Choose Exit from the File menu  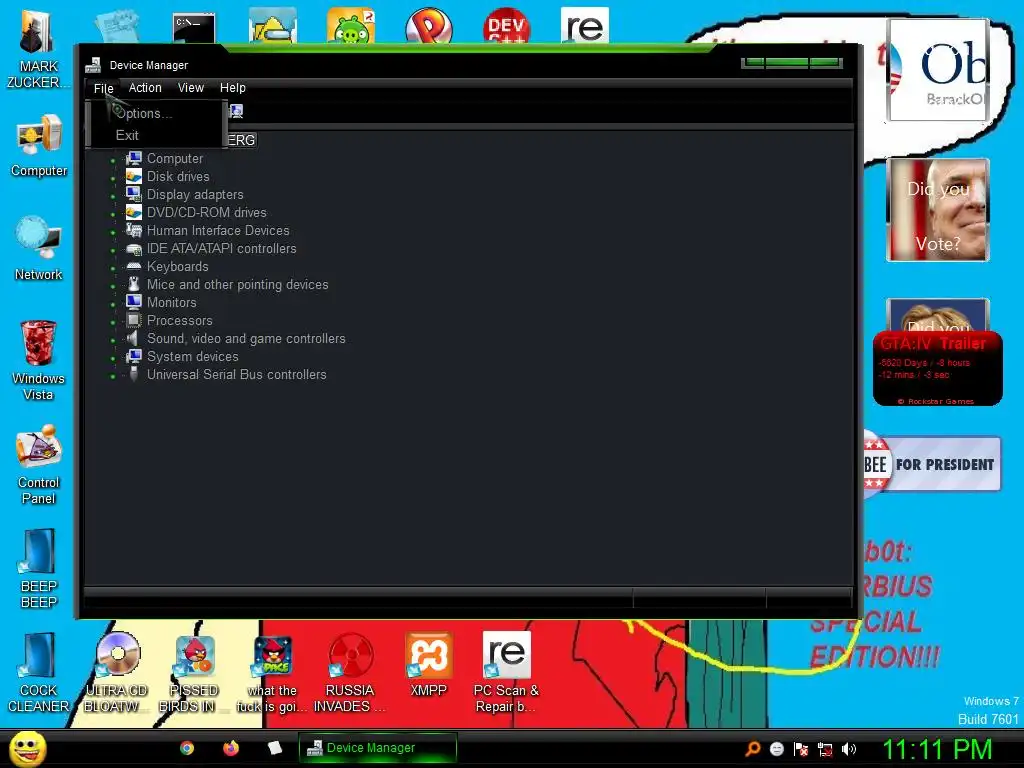pos(155,135)
